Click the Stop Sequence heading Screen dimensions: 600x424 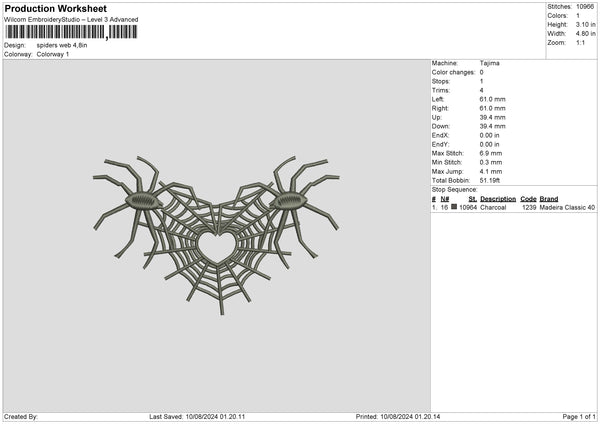[x=455, y=188]
